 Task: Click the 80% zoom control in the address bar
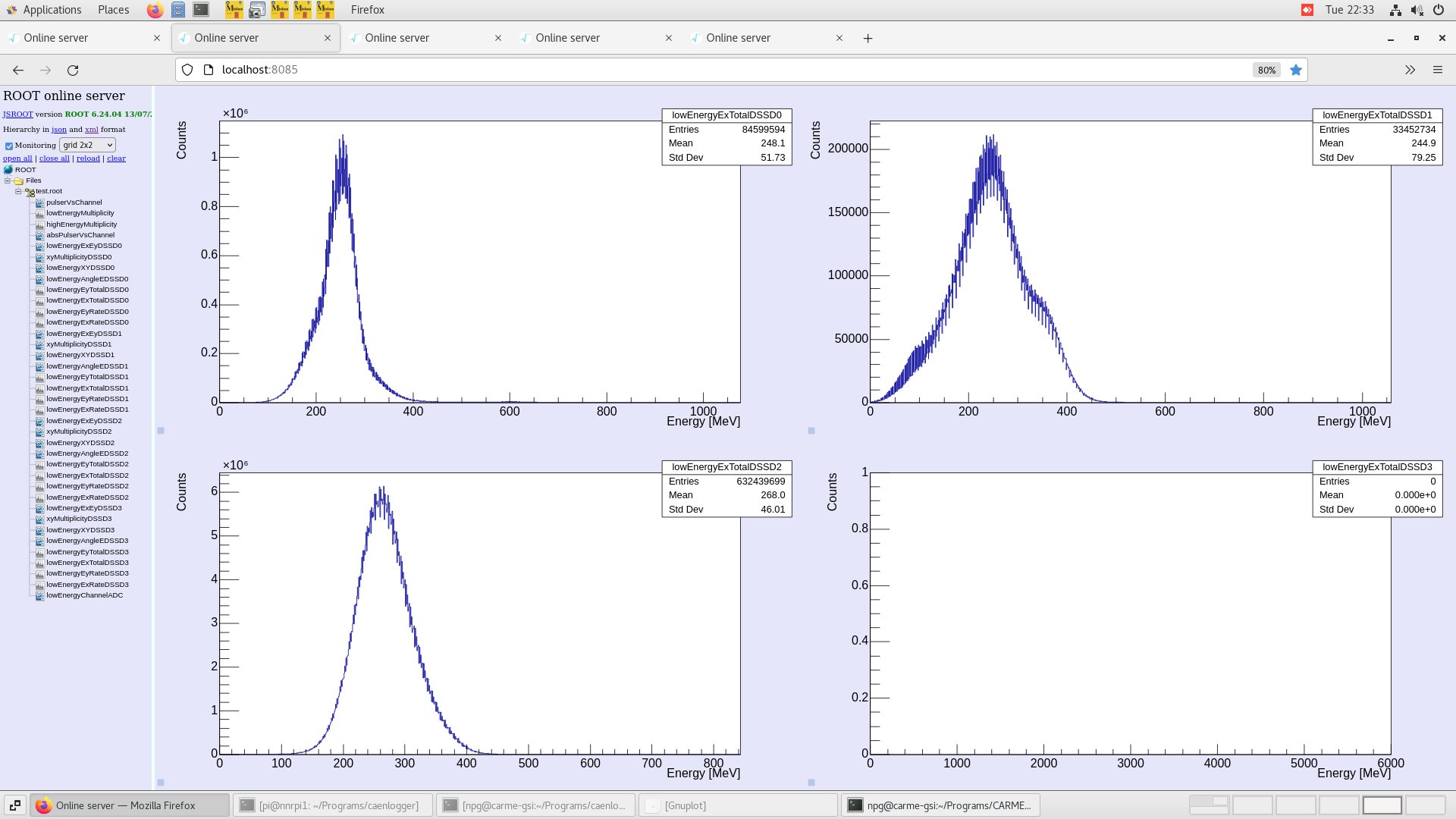[1266, 70]
